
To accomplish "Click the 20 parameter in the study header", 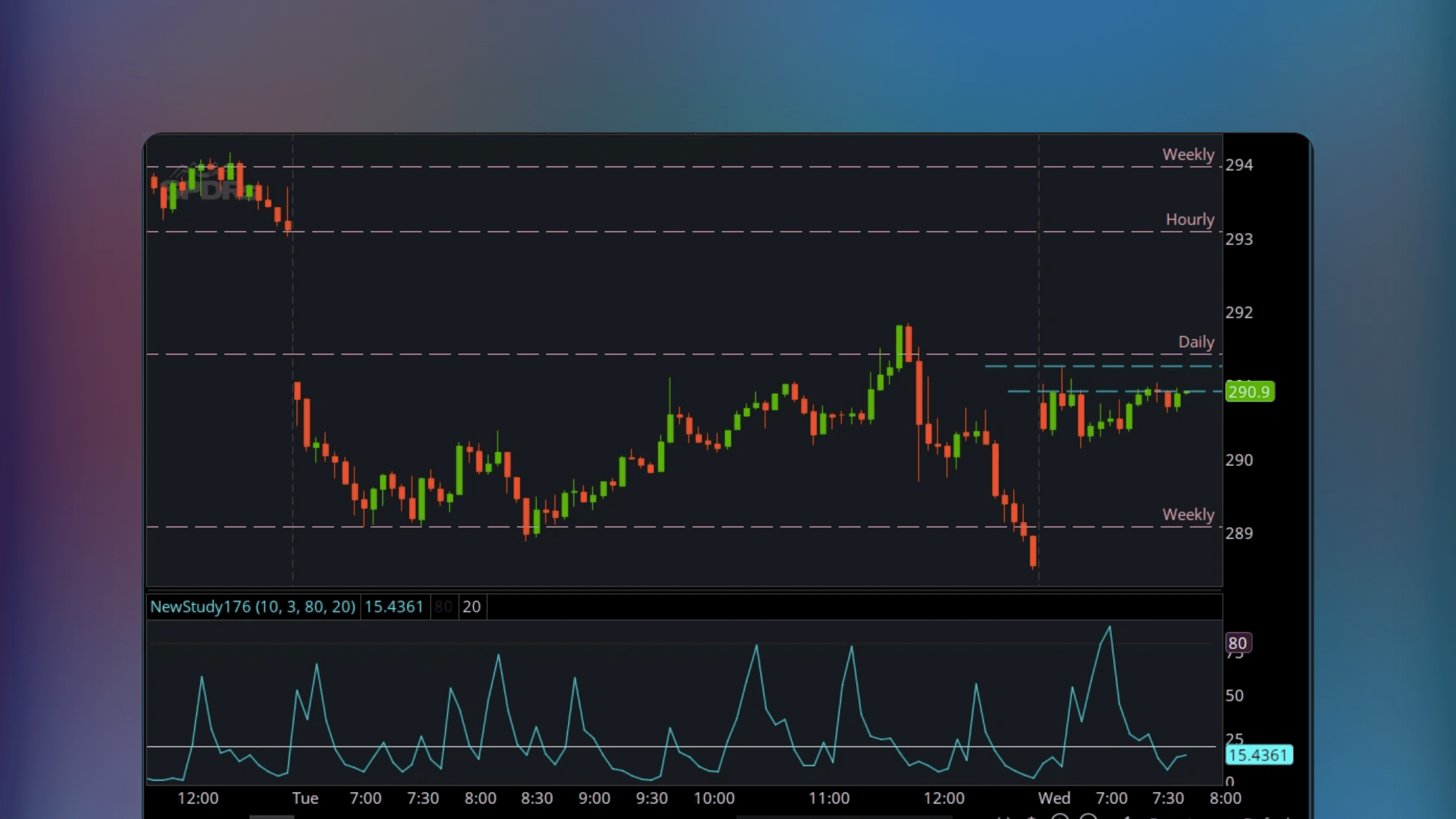I will (x=471, y=606).
